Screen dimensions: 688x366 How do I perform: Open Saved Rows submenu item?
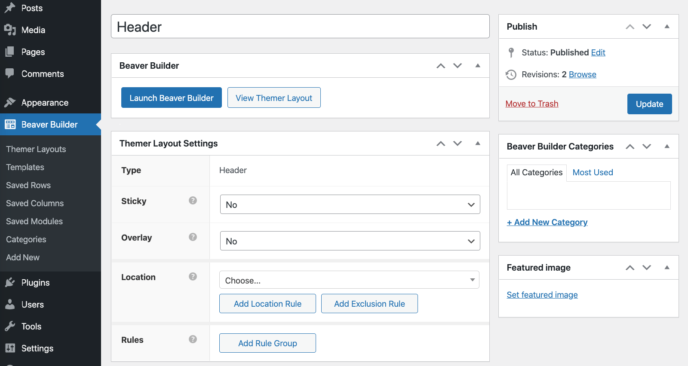pyautogui.click(x=28, y=185)
